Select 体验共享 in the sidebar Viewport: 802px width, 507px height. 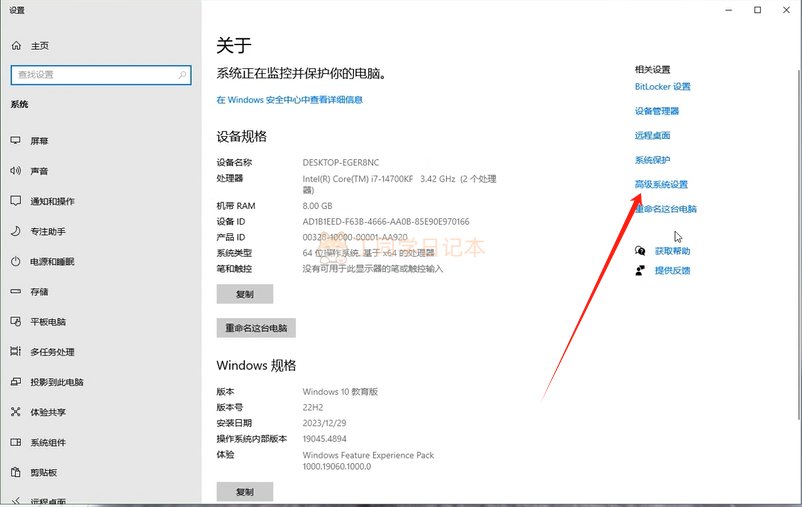[48, 412]
